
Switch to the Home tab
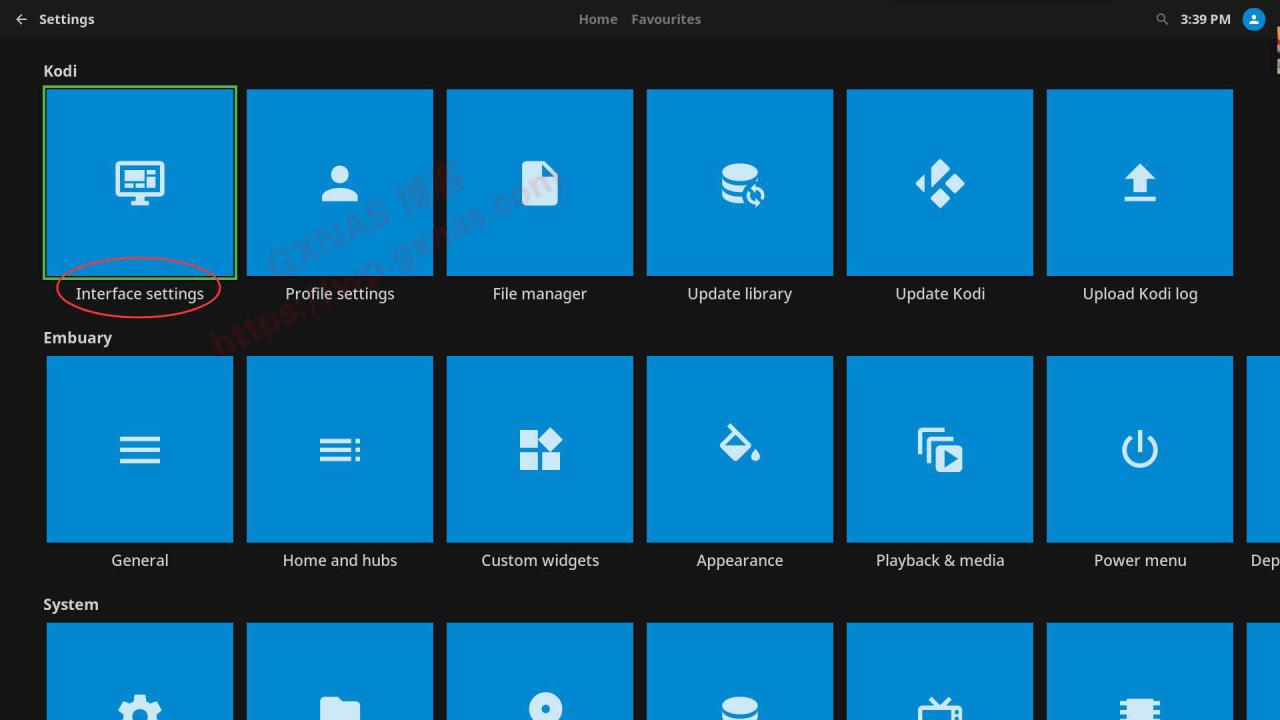click(598, 19)
